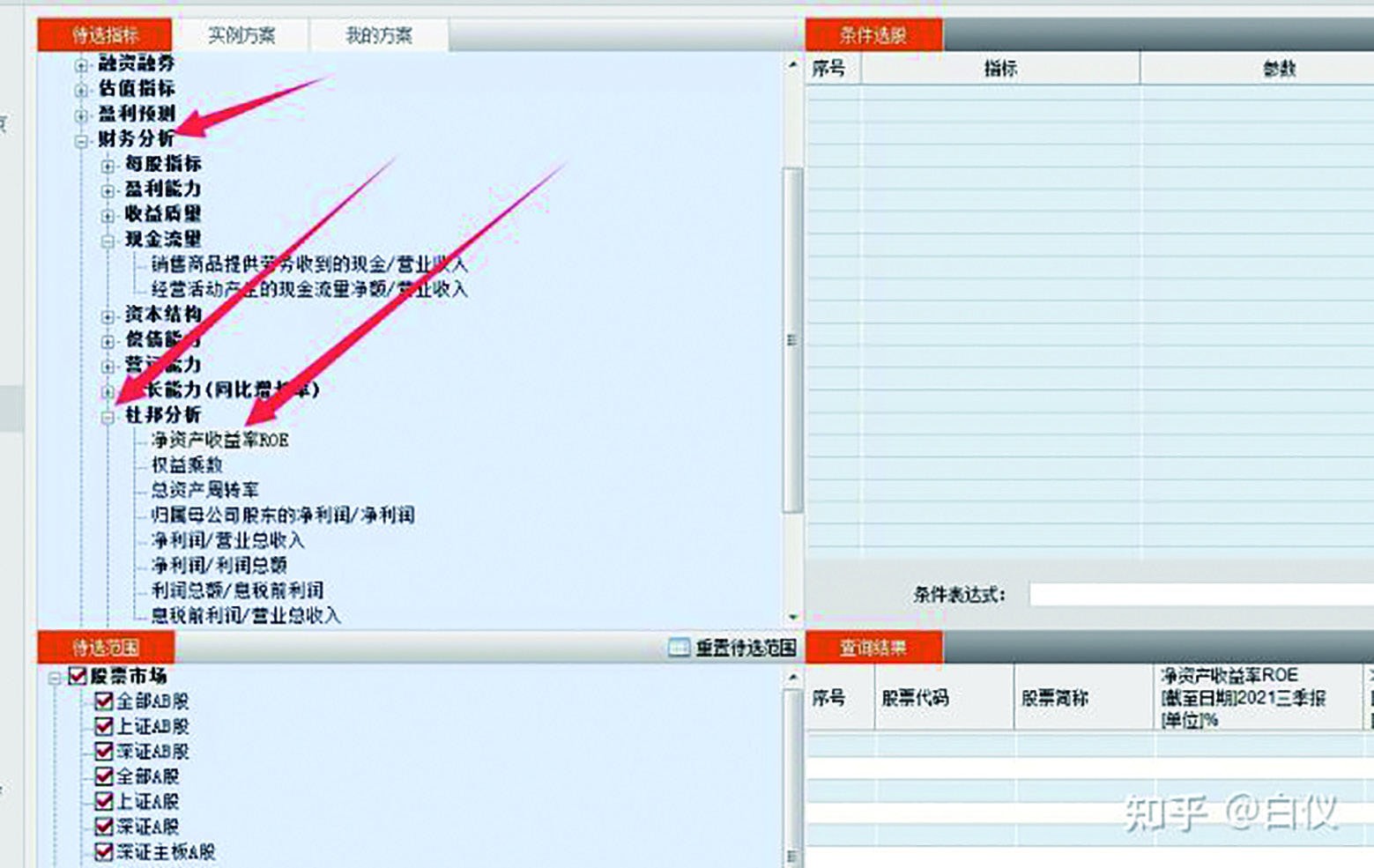This screenshot has width=1374, height=868.
Task: Choose the 权益乘数 indicator
Action: [x=187, y=464]
